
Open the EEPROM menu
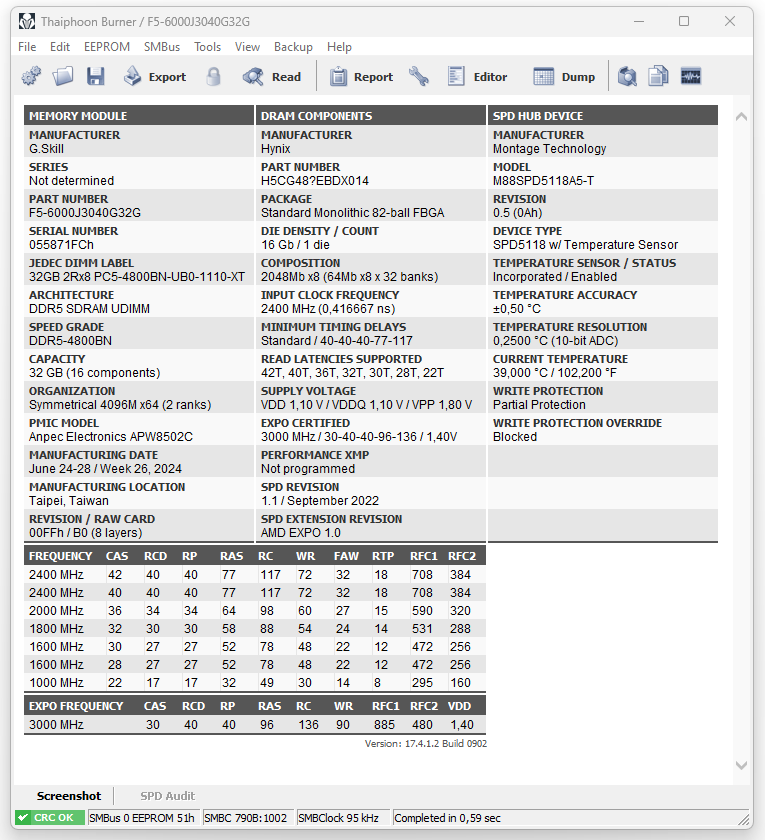(107, 47)
